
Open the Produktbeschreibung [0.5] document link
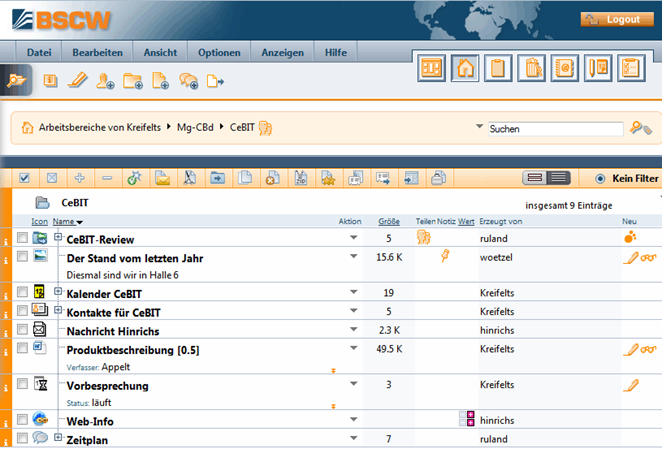[x=133, y=350]
